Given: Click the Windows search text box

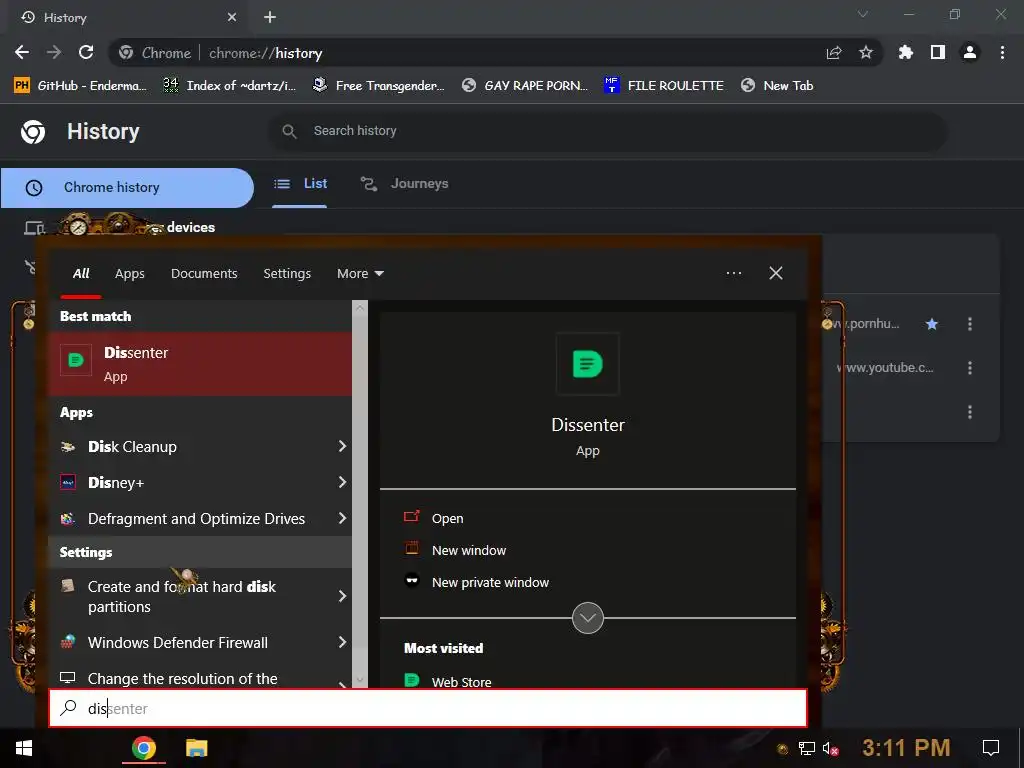Looking at the screenshot, I should tap(428, 708).
